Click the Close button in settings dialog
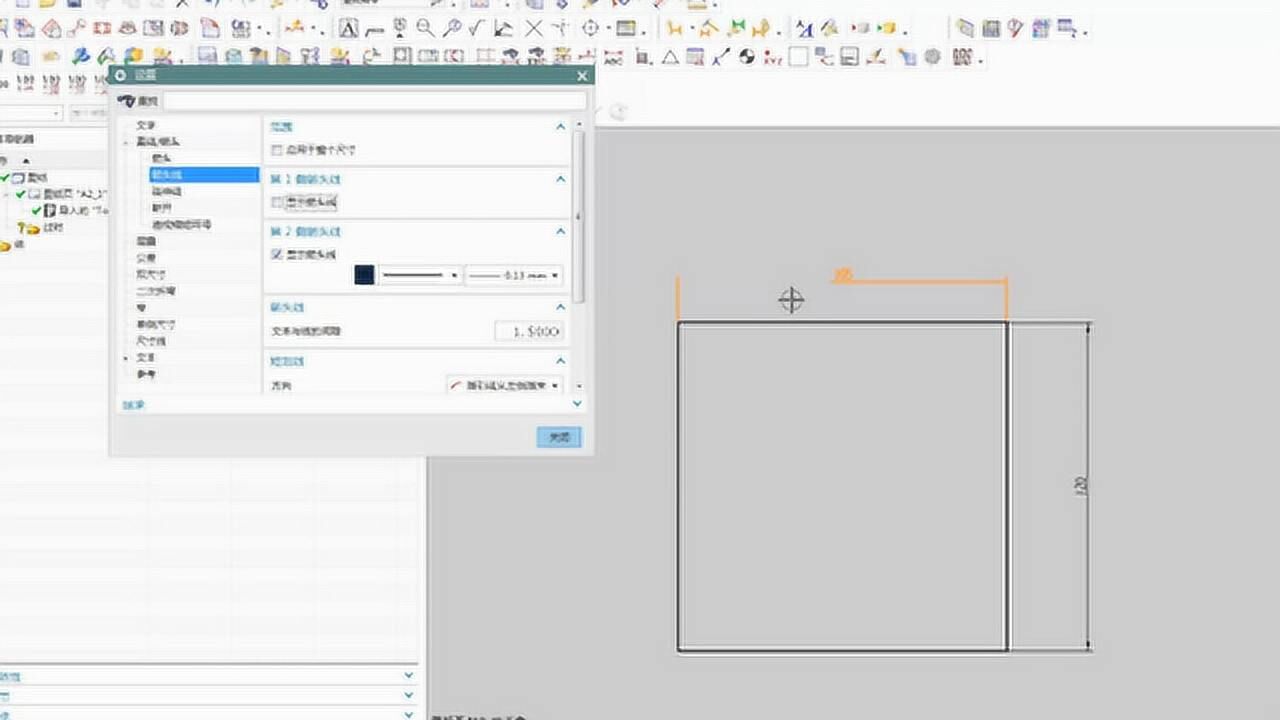 click(558, 437)
